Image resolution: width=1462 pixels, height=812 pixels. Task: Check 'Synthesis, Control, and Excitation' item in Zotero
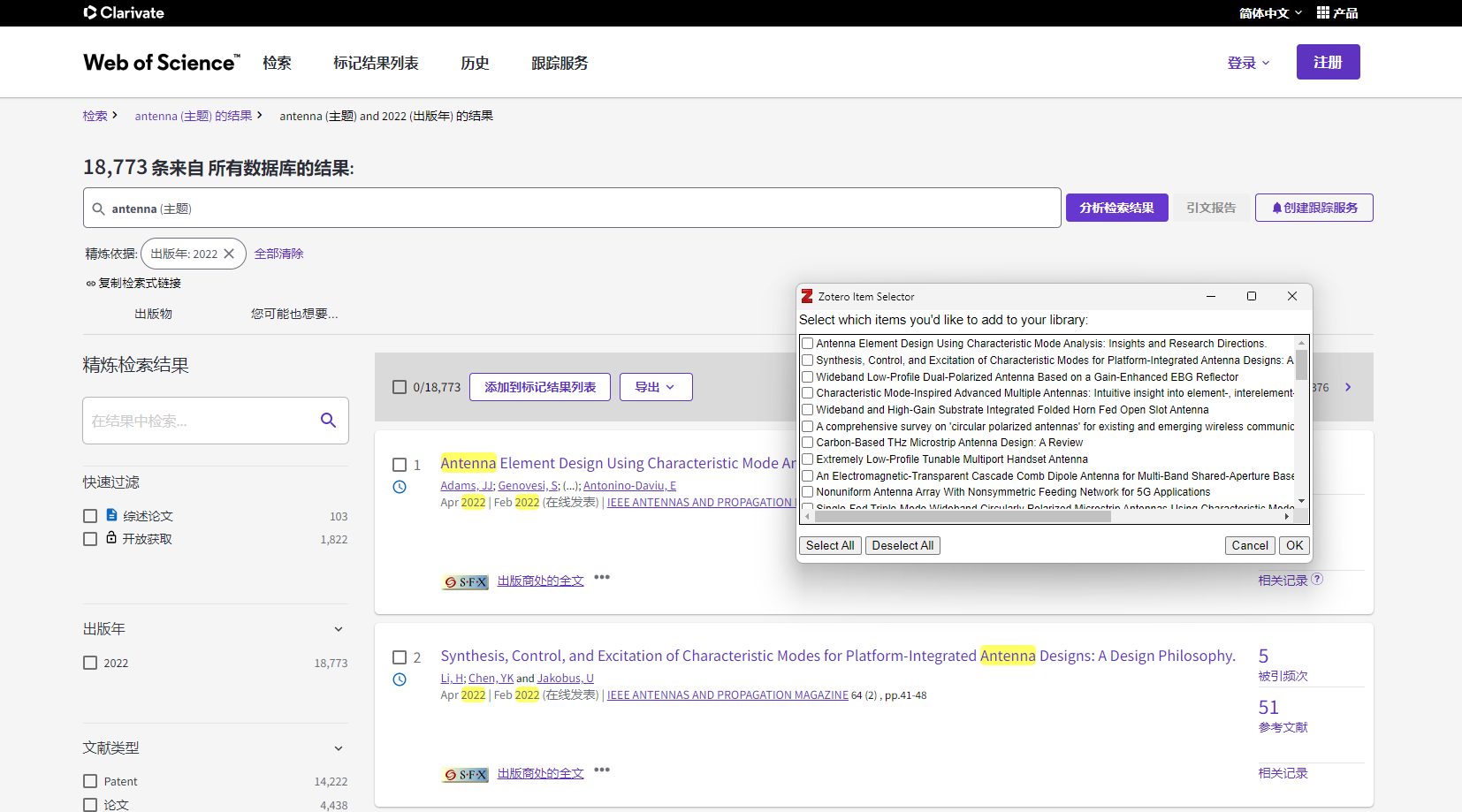(807, 360)
